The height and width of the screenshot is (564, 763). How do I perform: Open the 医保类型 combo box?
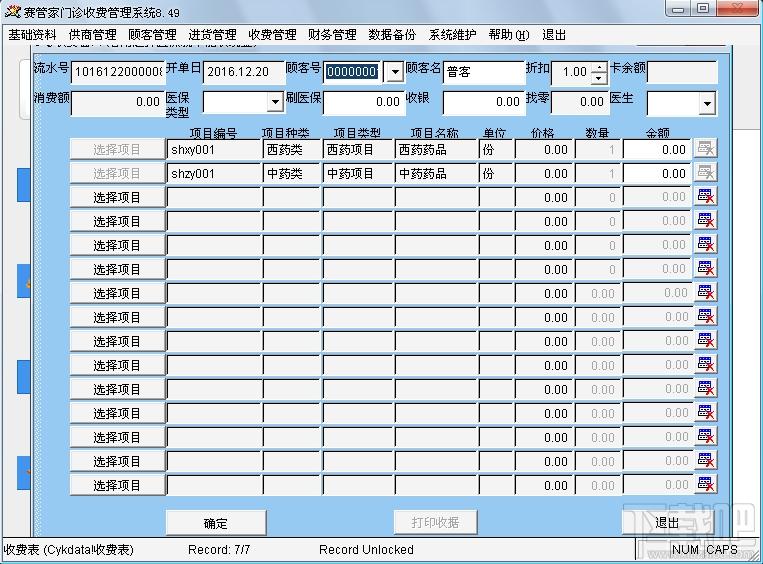(x=275, y=102)
